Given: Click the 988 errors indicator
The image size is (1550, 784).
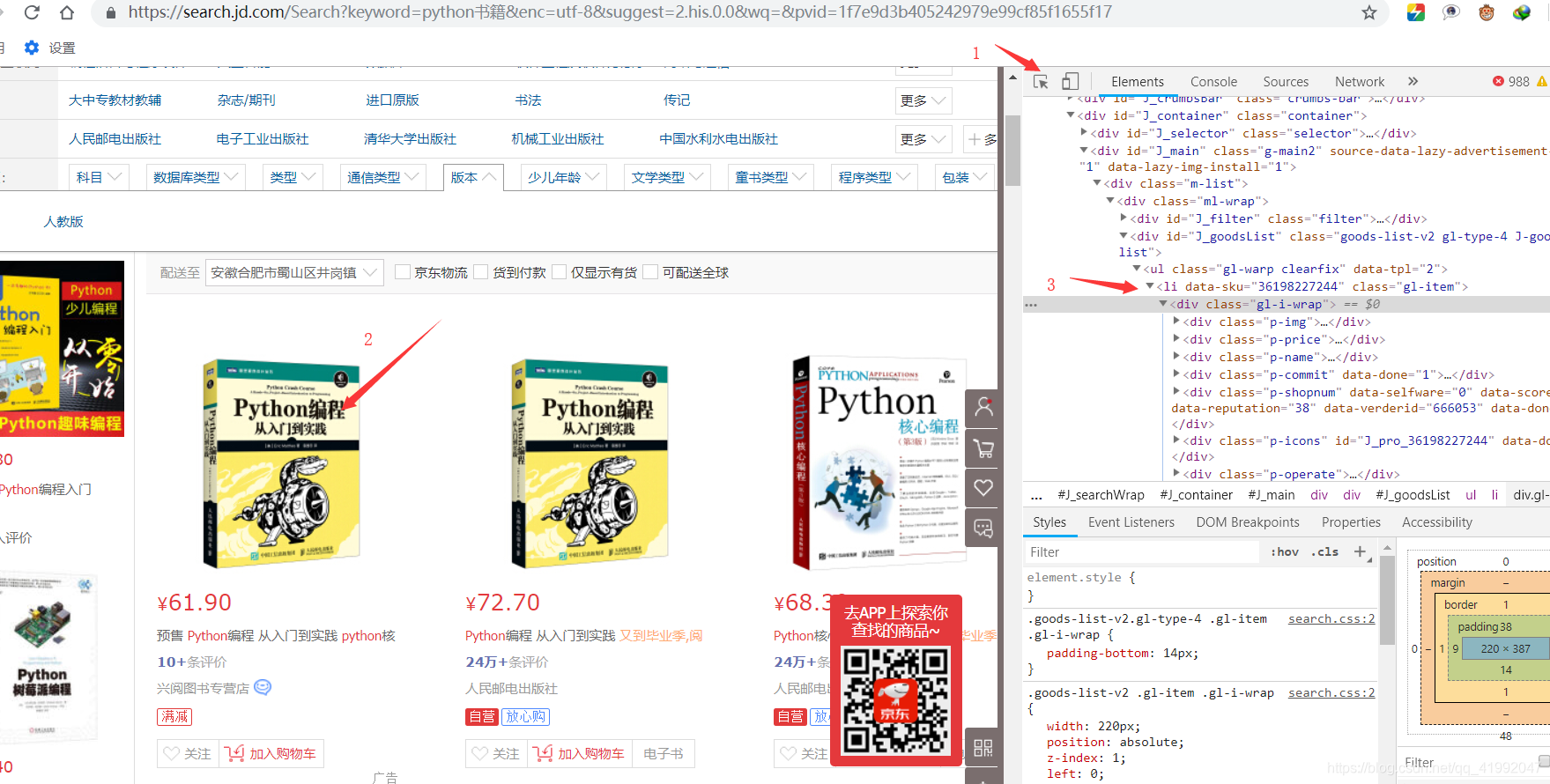Looking at the screenshot, I should pos(1511,81).
